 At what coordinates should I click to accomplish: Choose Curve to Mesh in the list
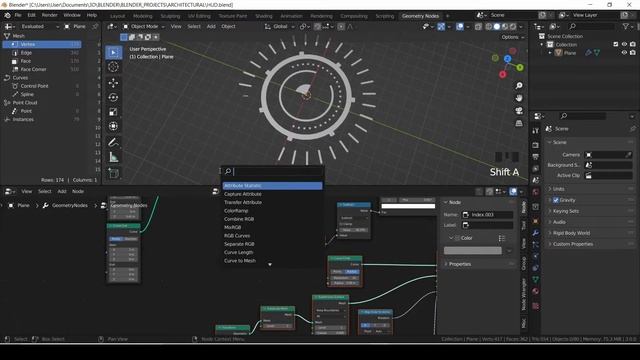(272, 261)
